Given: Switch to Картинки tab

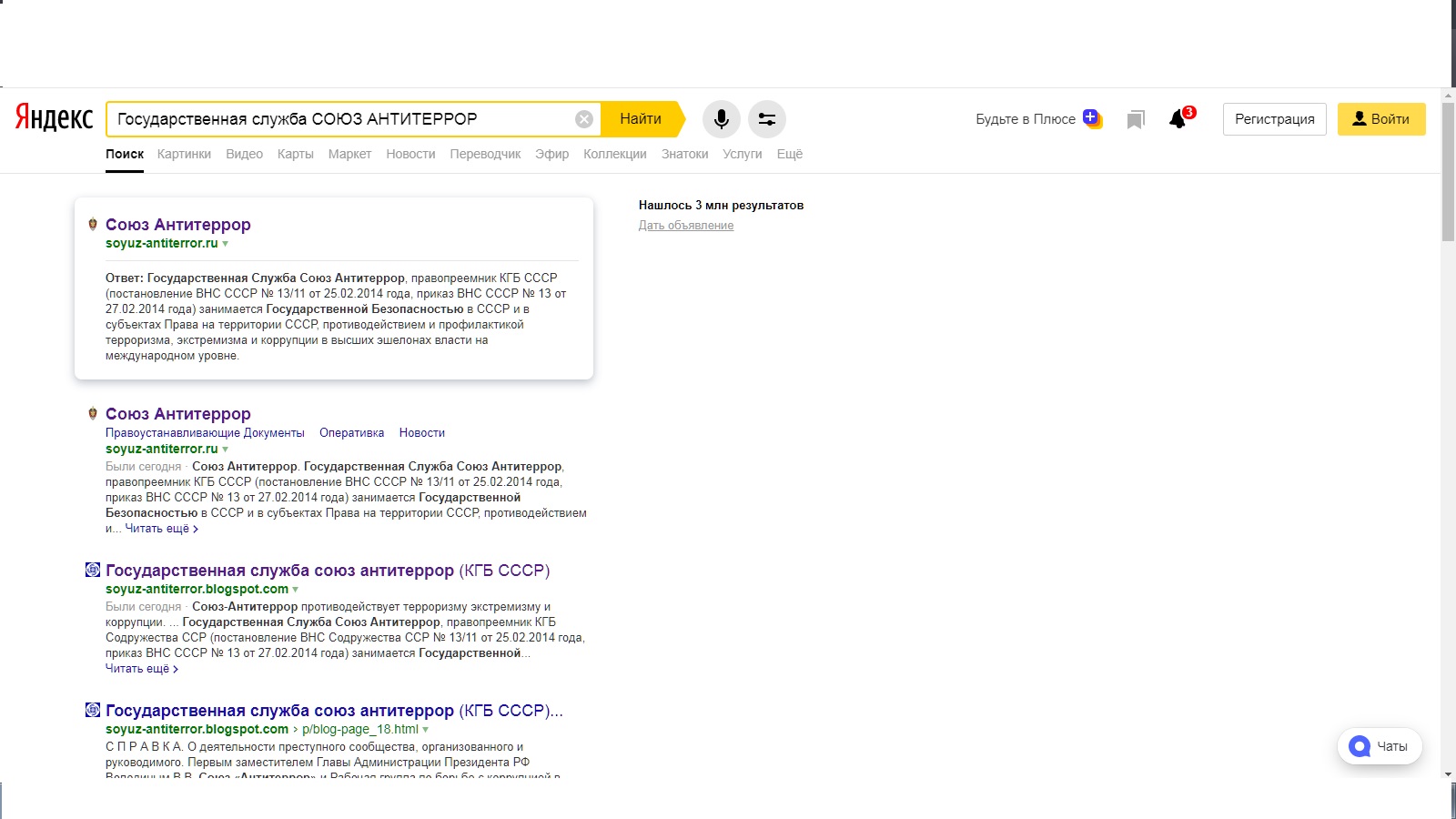Looking at the screenshot, I should pos(184,154).
